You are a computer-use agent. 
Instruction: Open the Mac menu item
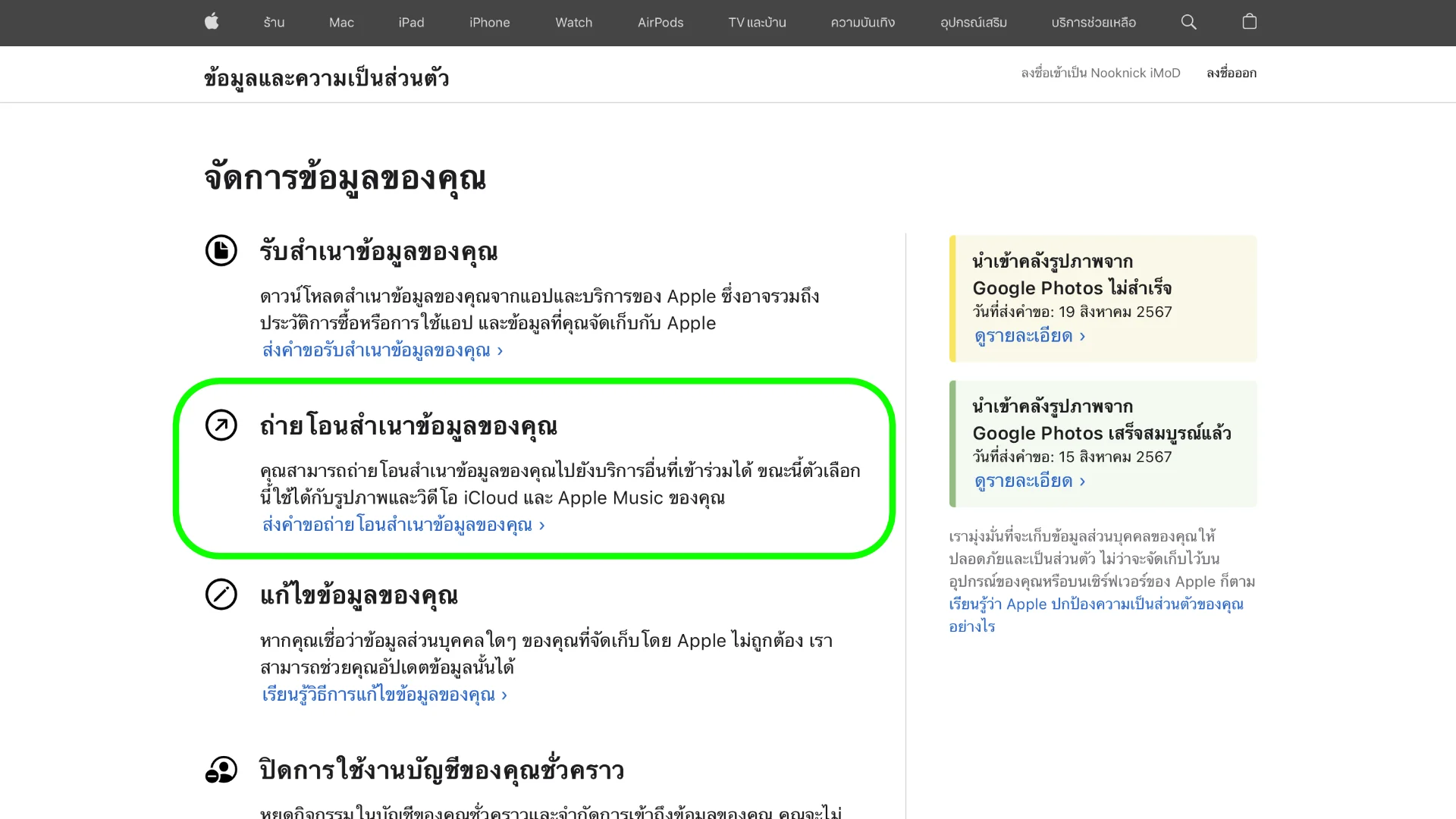341,23
